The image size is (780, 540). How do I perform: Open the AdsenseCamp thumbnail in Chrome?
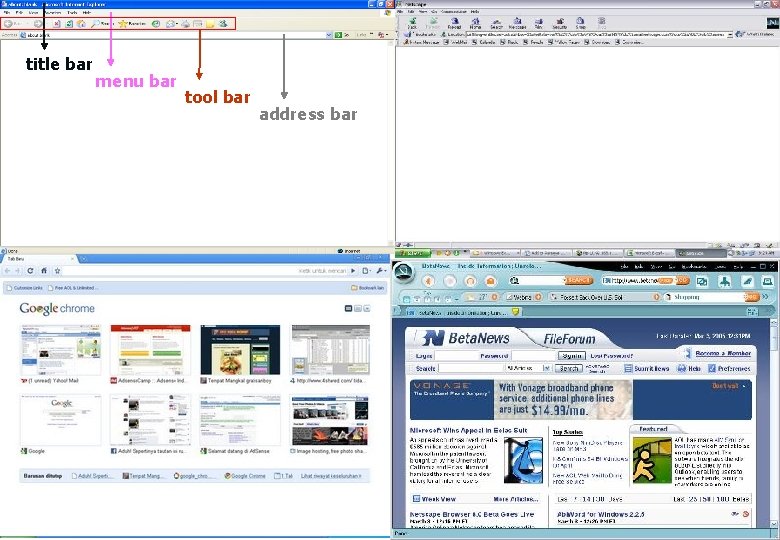(150, 350)
